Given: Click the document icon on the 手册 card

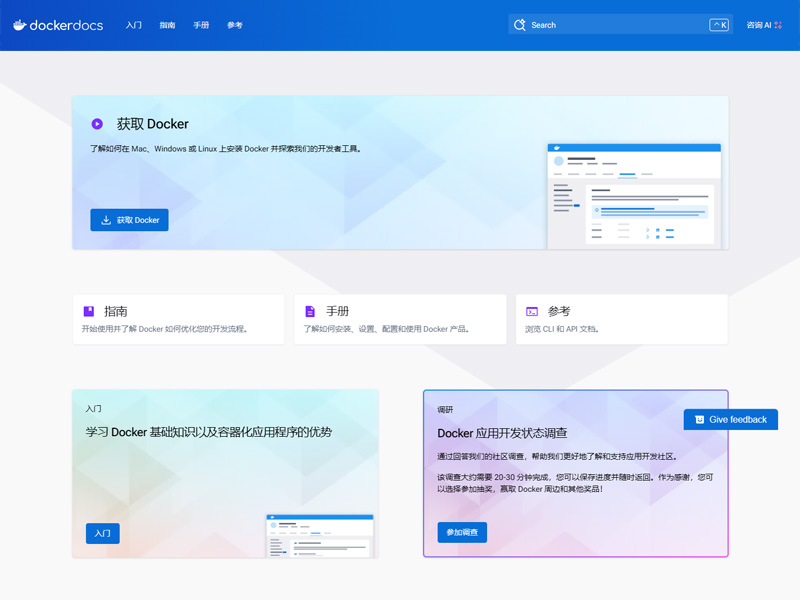Looking at the screenshot, I should (x=310, y=311).
